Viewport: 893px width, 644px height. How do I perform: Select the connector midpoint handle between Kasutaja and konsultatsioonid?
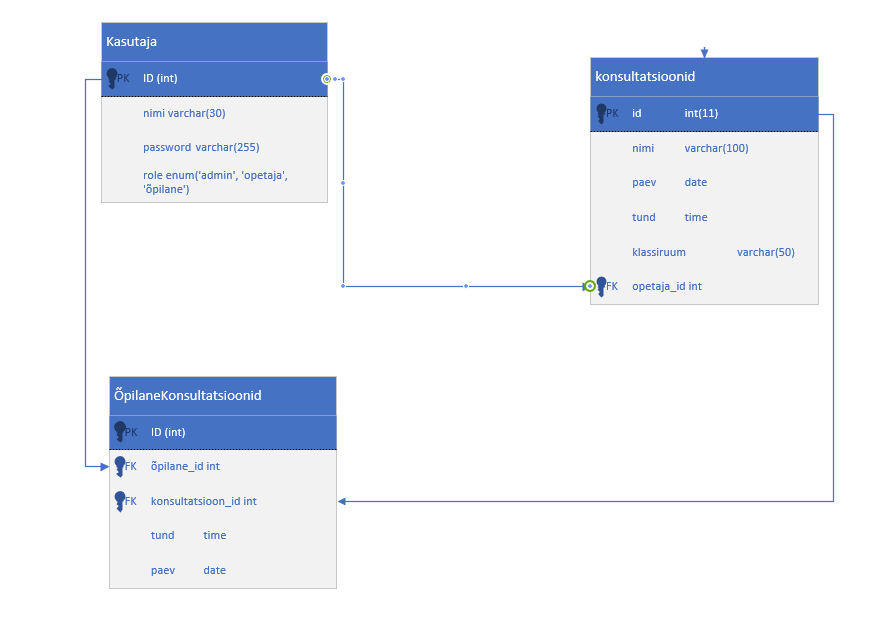pyautogui.click(x=466, y=286)
